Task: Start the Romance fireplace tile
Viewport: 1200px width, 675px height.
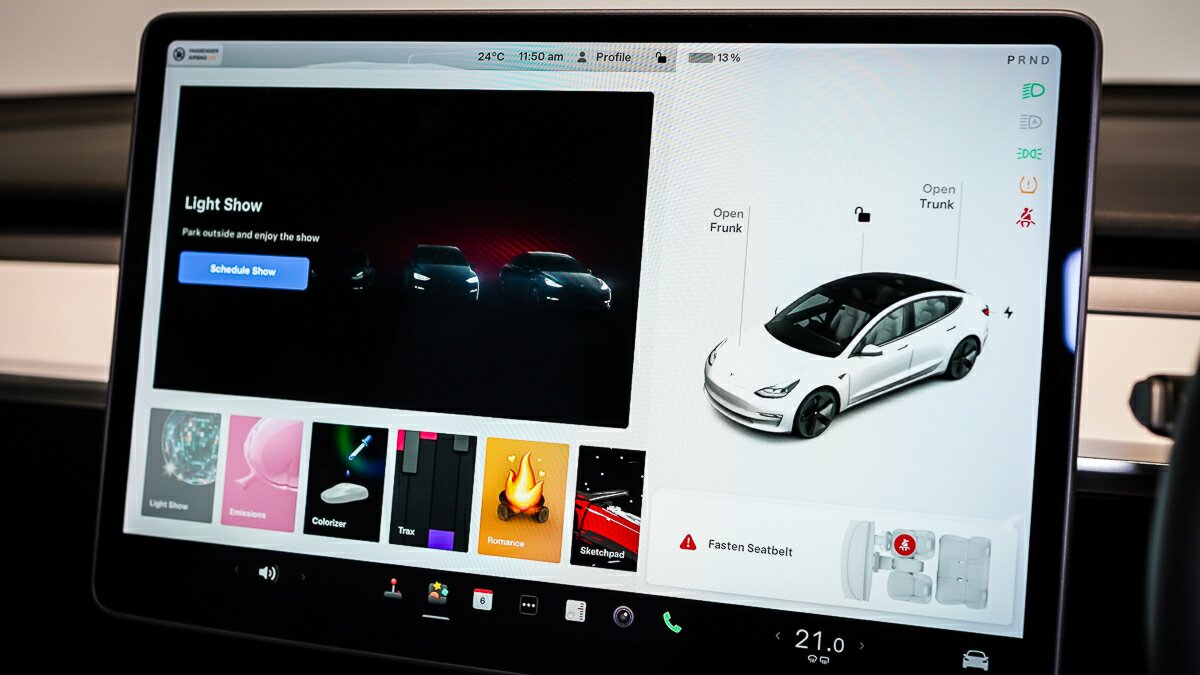Action: coord(524,500)
